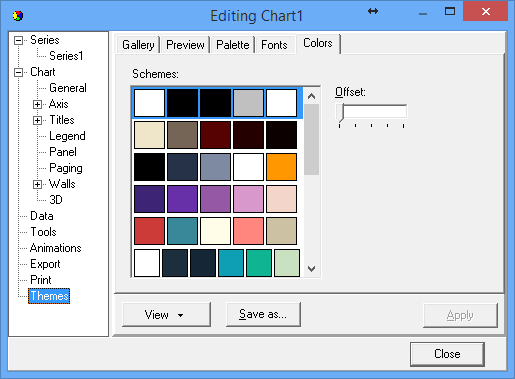Click the scheme list scroll up arrow

311,96
